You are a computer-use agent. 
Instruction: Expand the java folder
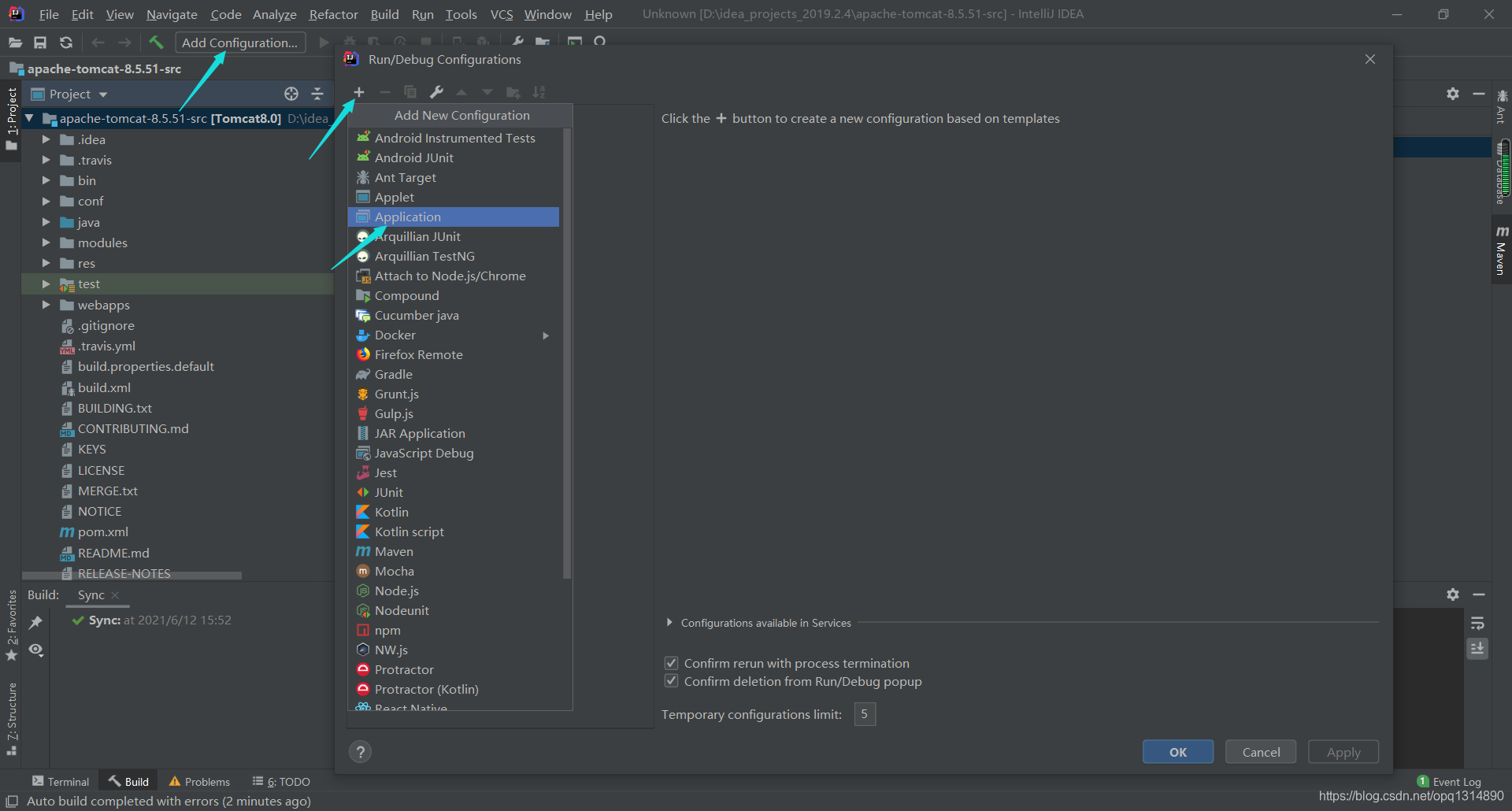[46, 222]
